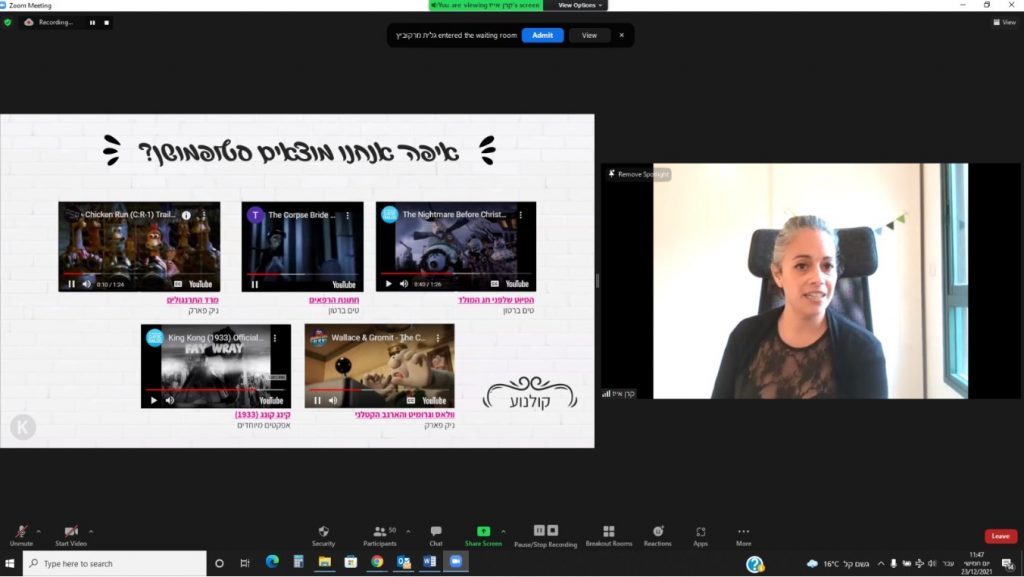Open Nightmare Before Christmas video options menu
This screenshot has width=1024, height=577.
(x=520, y=215)
